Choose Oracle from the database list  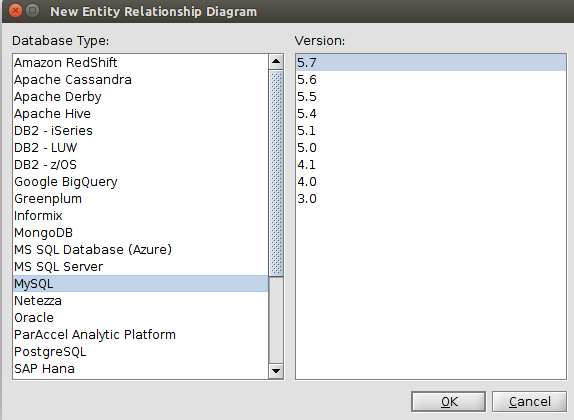[x=141, y=317]
